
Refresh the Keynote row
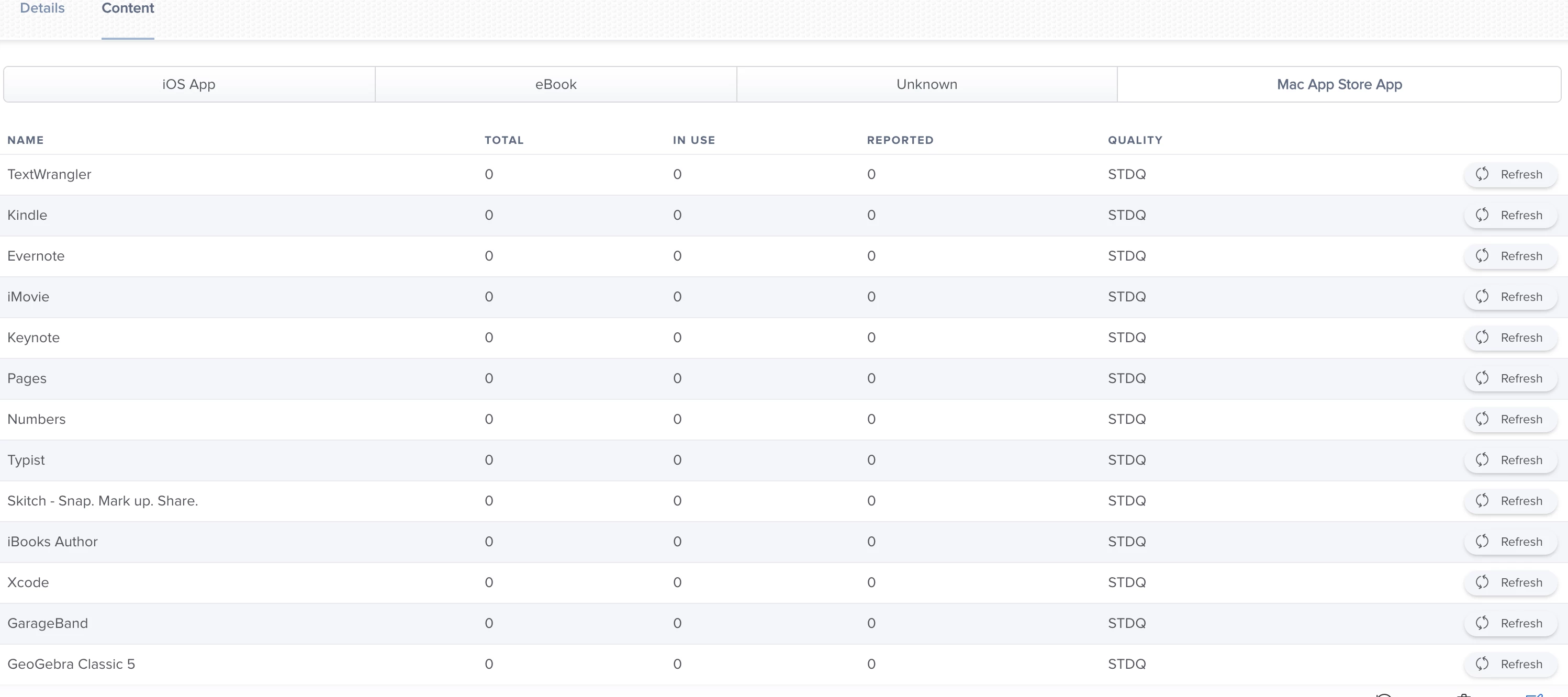click(x=1510, y=338)
